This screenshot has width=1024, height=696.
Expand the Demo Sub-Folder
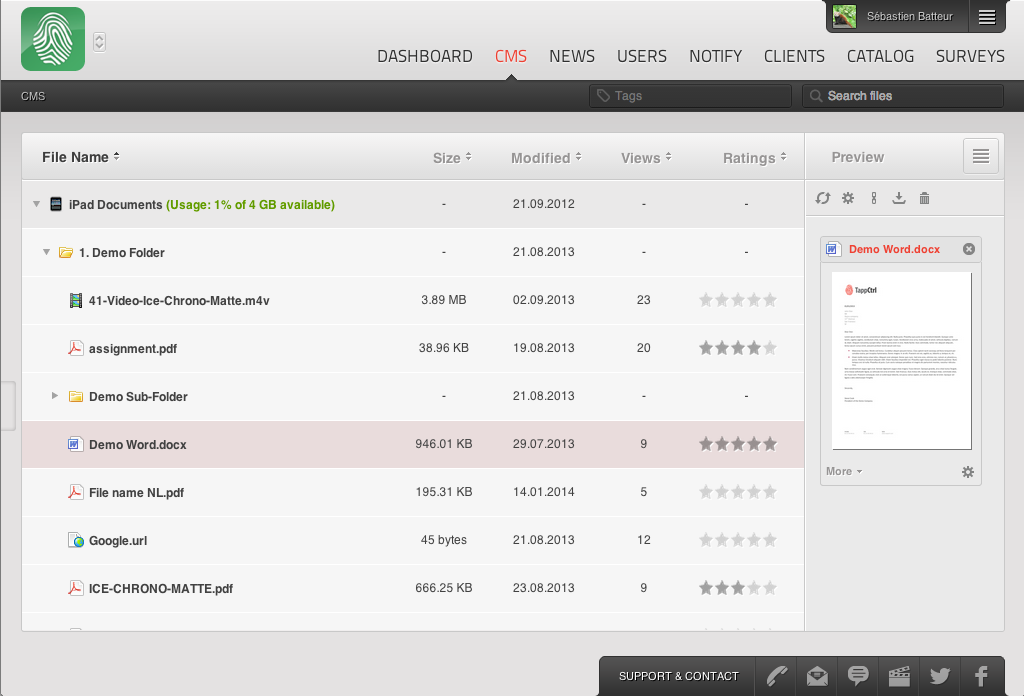click(55, 396)
